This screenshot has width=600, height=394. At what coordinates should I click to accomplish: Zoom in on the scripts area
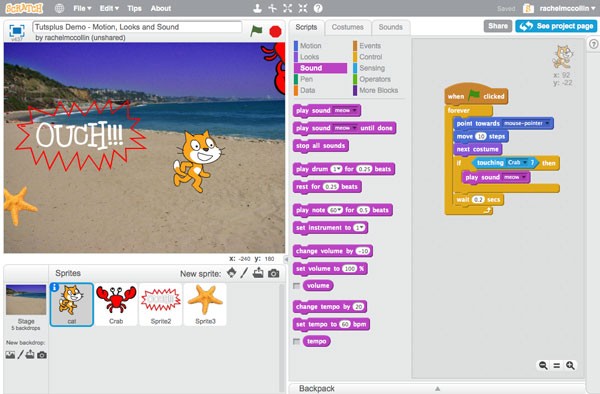[570, 365]
